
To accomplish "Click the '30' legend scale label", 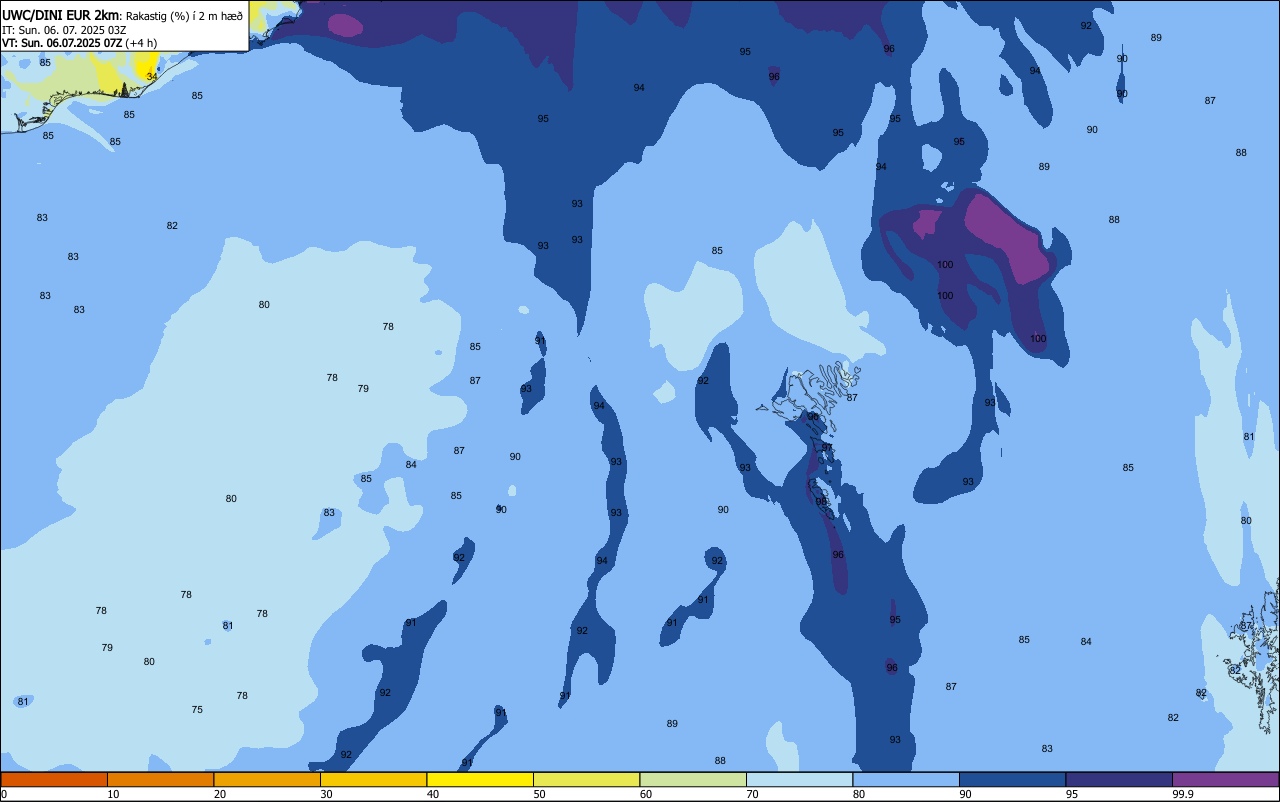I will click(x=326, y=794).
